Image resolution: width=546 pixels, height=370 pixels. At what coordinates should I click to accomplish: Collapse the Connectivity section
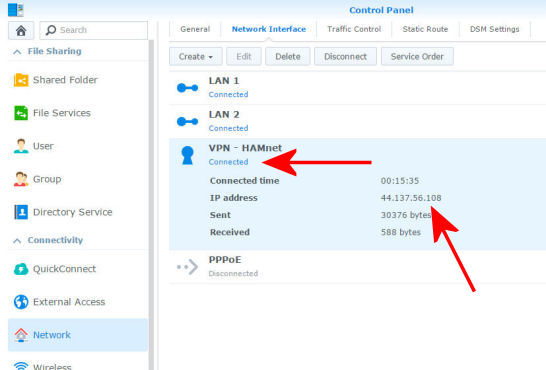click(17, 241)
